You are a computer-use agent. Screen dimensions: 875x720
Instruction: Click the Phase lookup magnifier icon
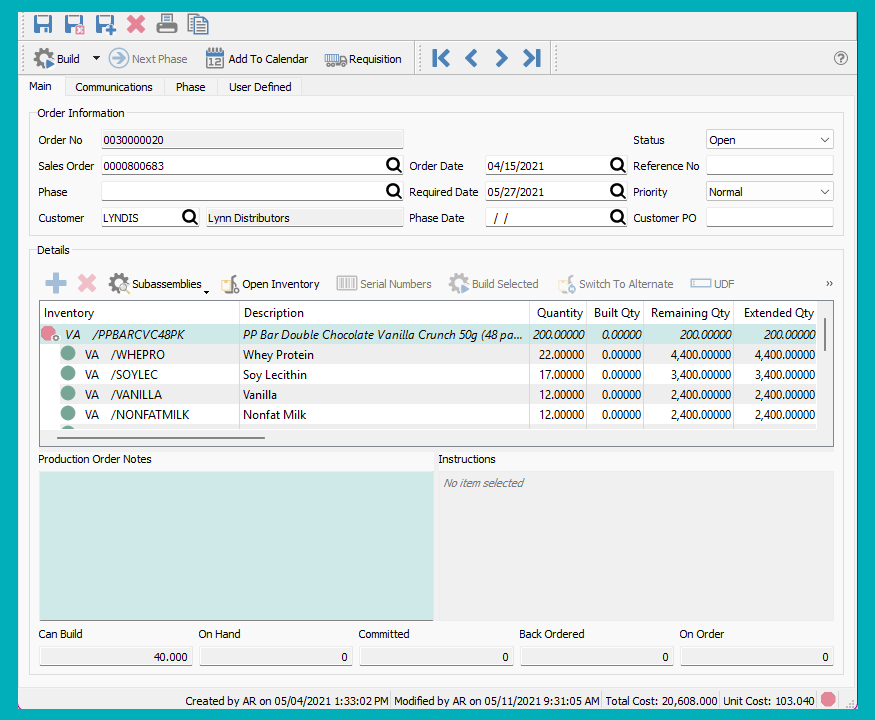pos(394,191)
